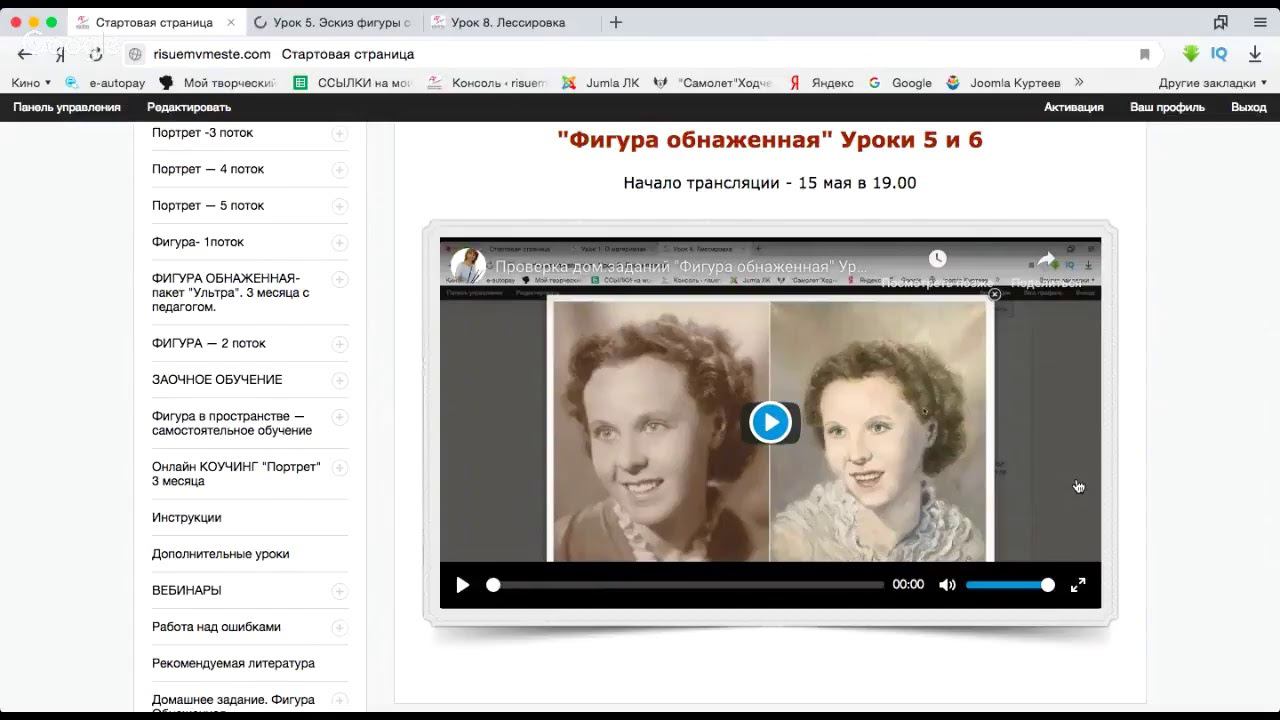
Task: Switch to the Урок 8. Лессировка tab
Action: tap(508, 22)
